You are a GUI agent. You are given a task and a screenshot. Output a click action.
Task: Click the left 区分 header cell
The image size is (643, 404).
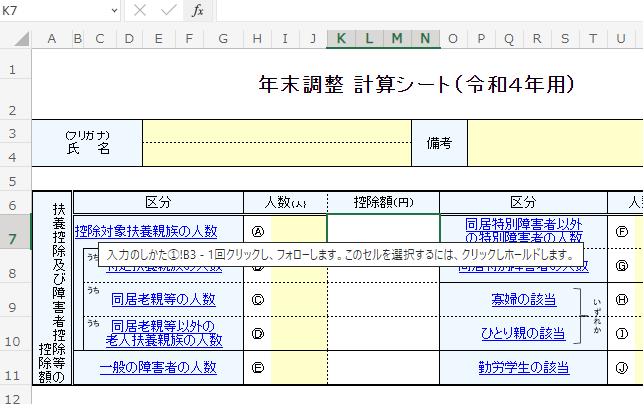click(x=158, y=202)
